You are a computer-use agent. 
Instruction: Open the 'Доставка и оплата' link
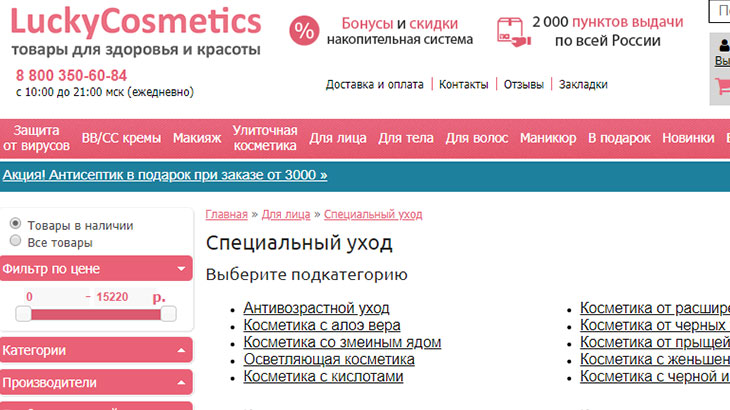[x=374, y=84]
